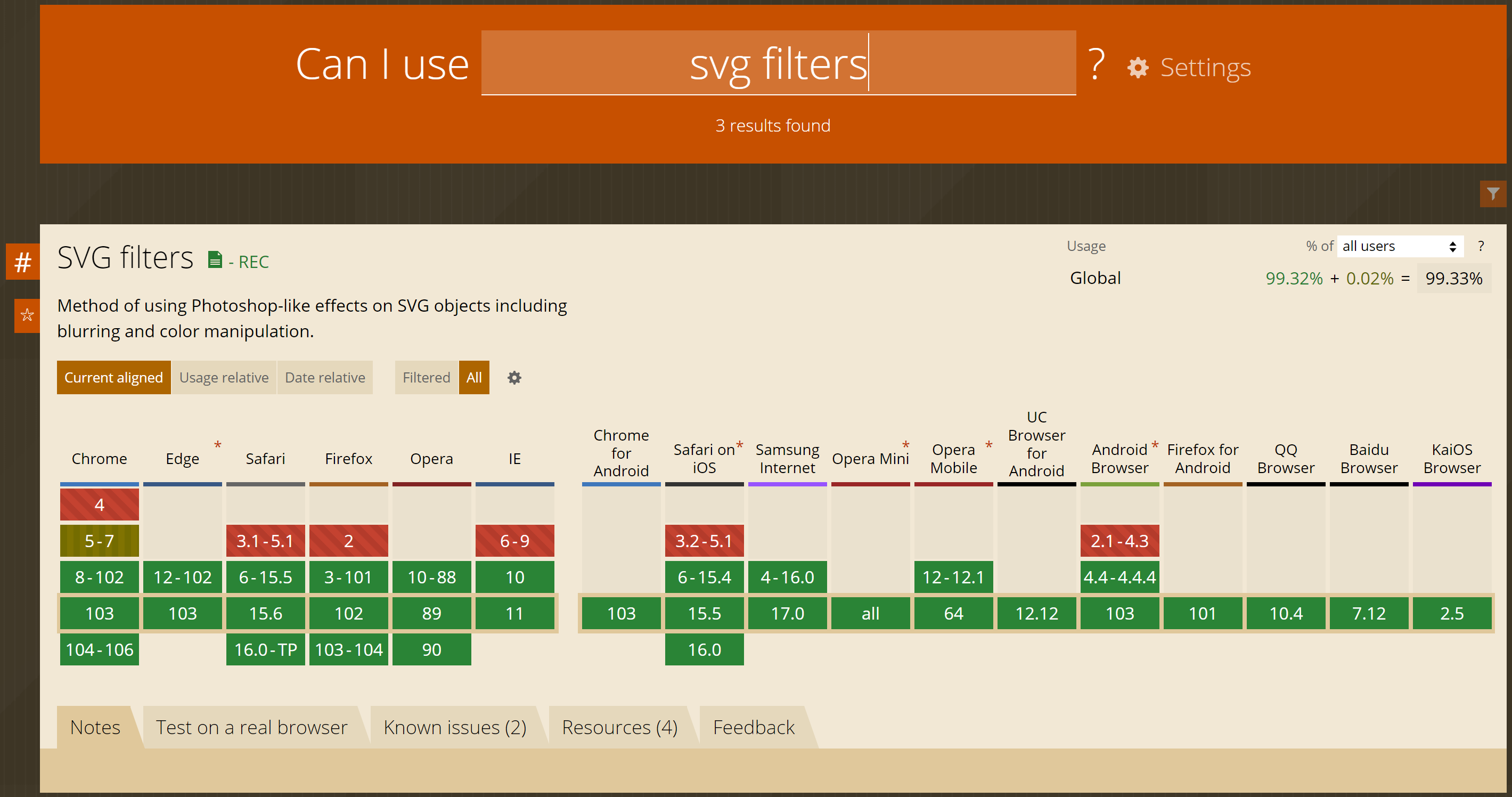Viewport: 1512px width, 797px height.
Task: Click Firefox version 2 cell
Action: 349,541
